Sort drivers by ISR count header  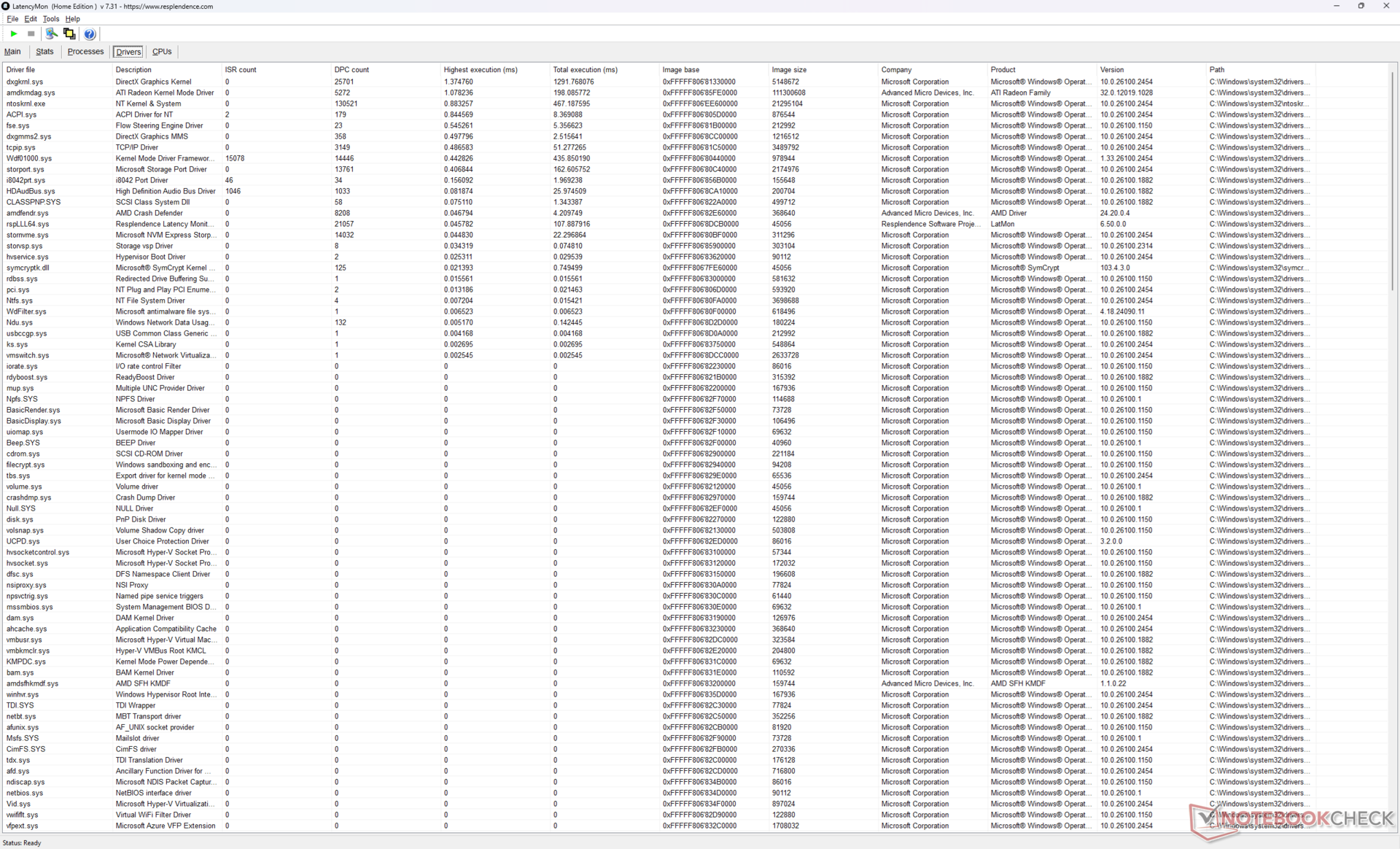pos(241,70)
